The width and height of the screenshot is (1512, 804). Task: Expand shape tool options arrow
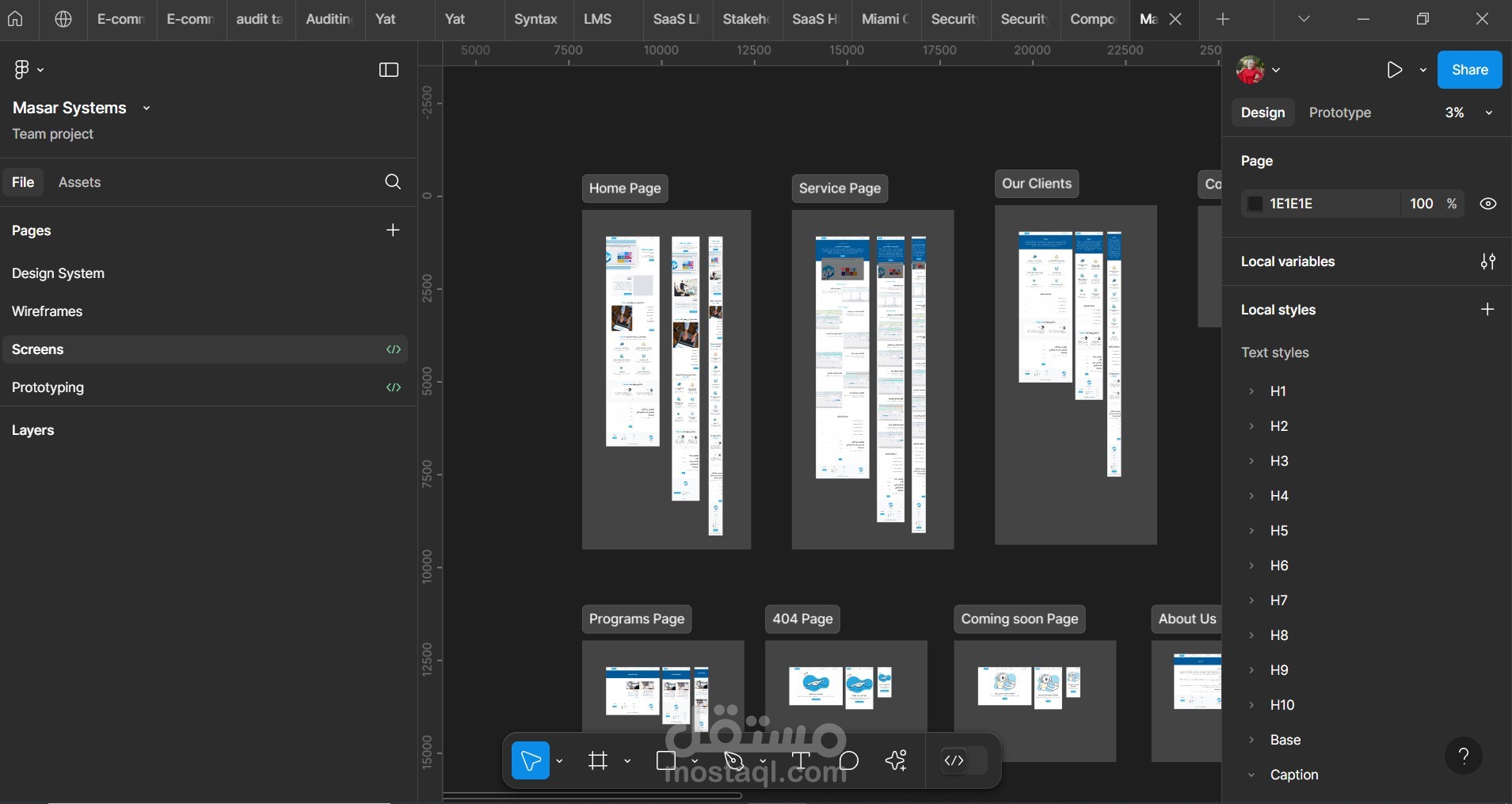click(x=695, y=761)
